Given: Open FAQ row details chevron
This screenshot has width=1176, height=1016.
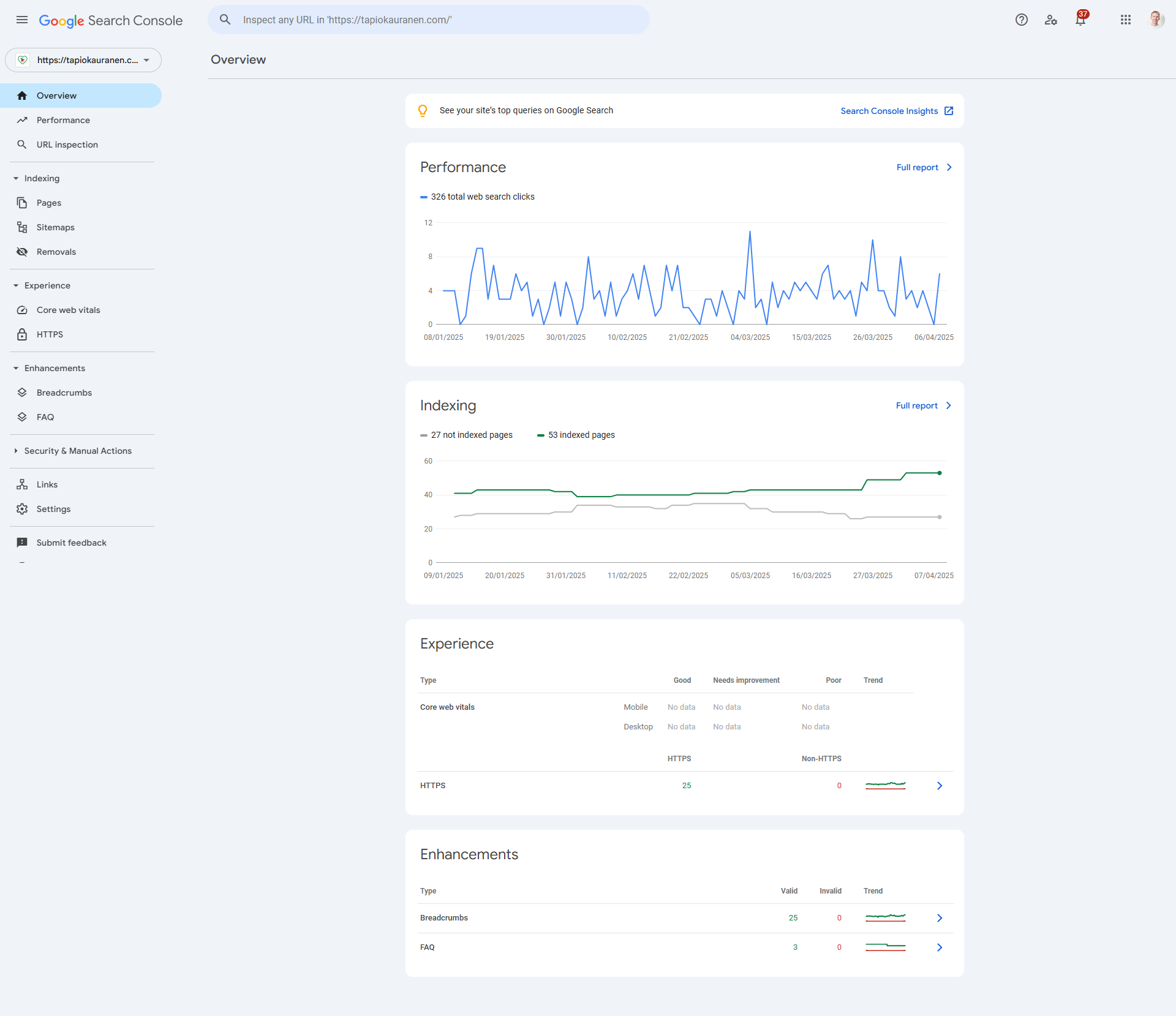Looking at the screenshot, I should click(x=940, y=947).
